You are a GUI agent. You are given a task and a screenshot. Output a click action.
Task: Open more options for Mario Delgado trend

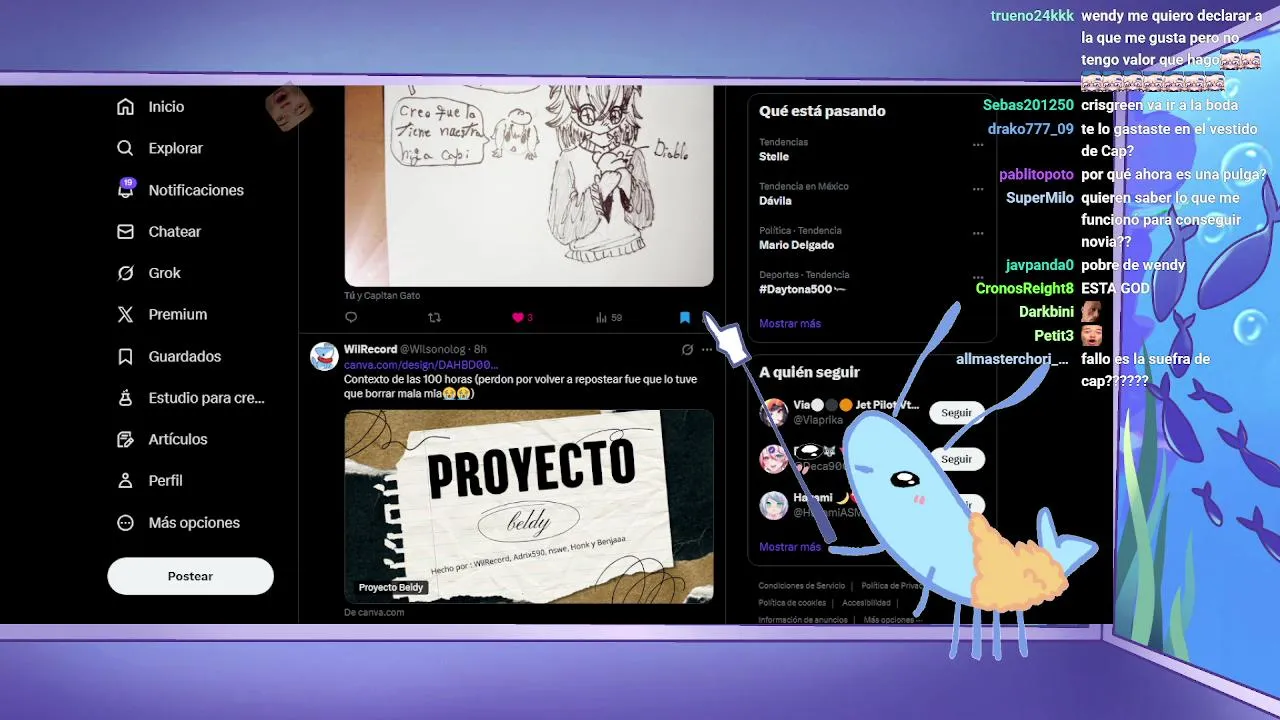[978, 233]
